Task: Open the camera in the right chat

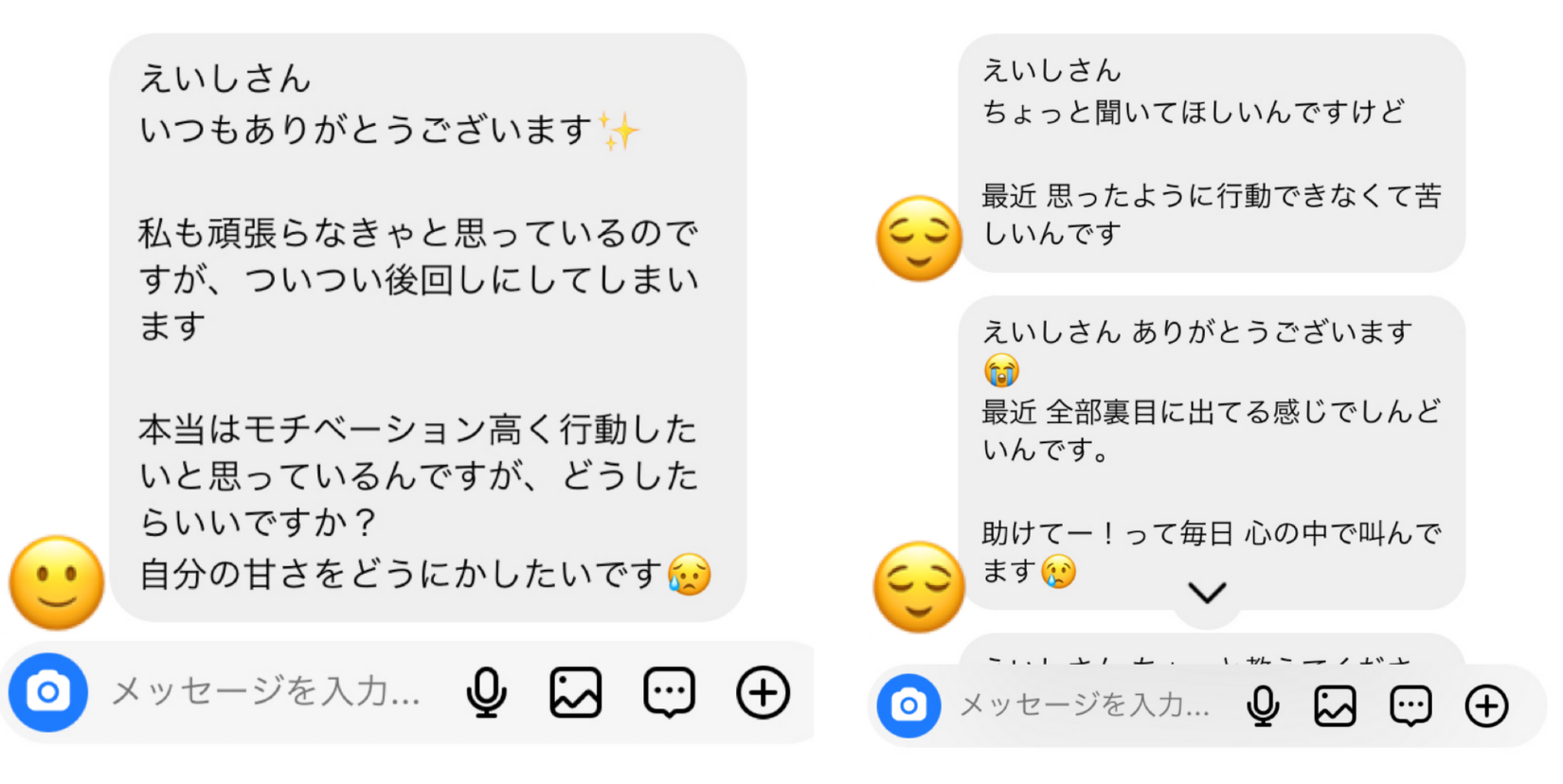Action: (x=908, y=705)
